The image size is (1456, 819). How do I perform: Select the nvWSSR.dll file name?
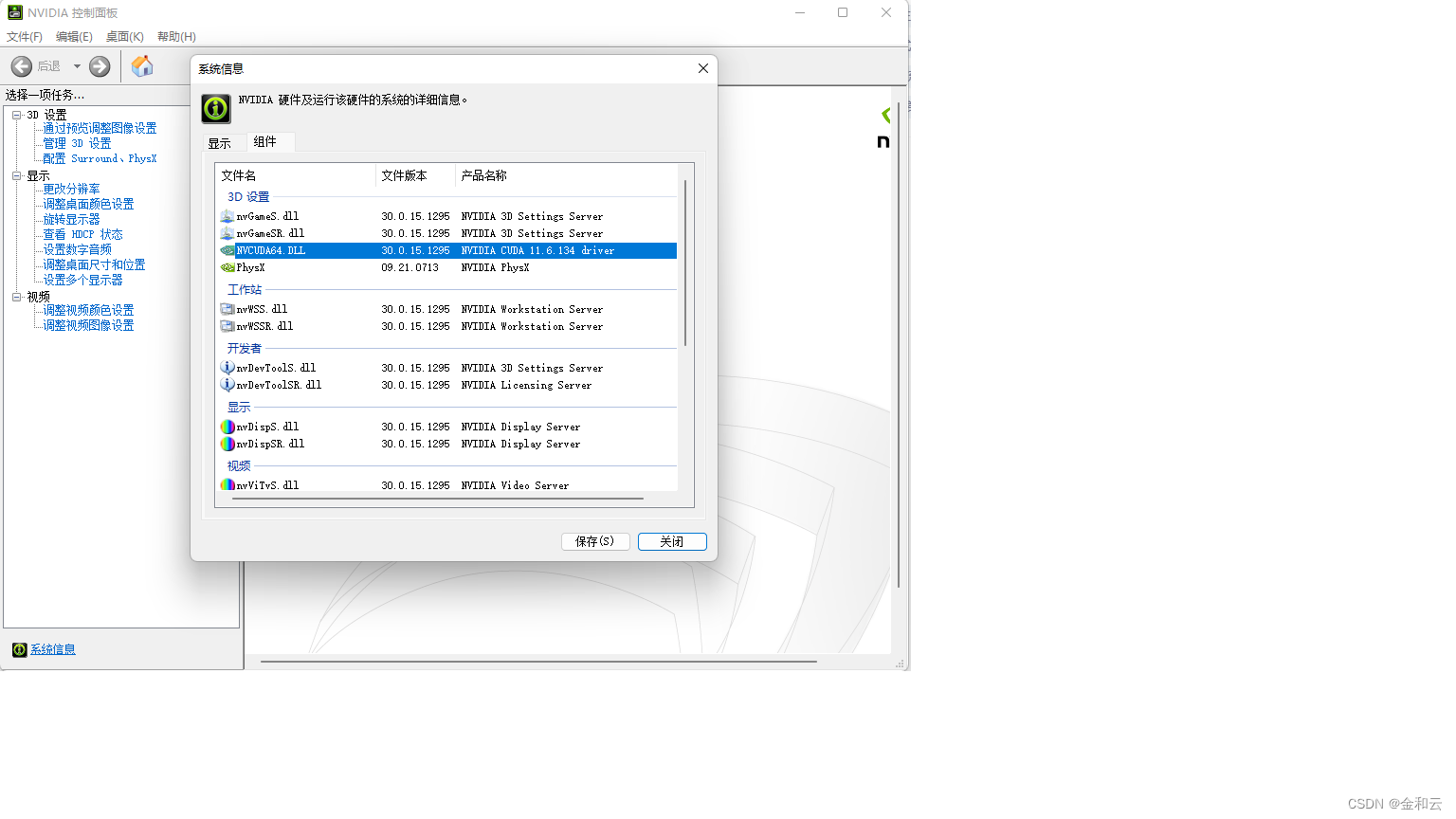pos(264,326)
